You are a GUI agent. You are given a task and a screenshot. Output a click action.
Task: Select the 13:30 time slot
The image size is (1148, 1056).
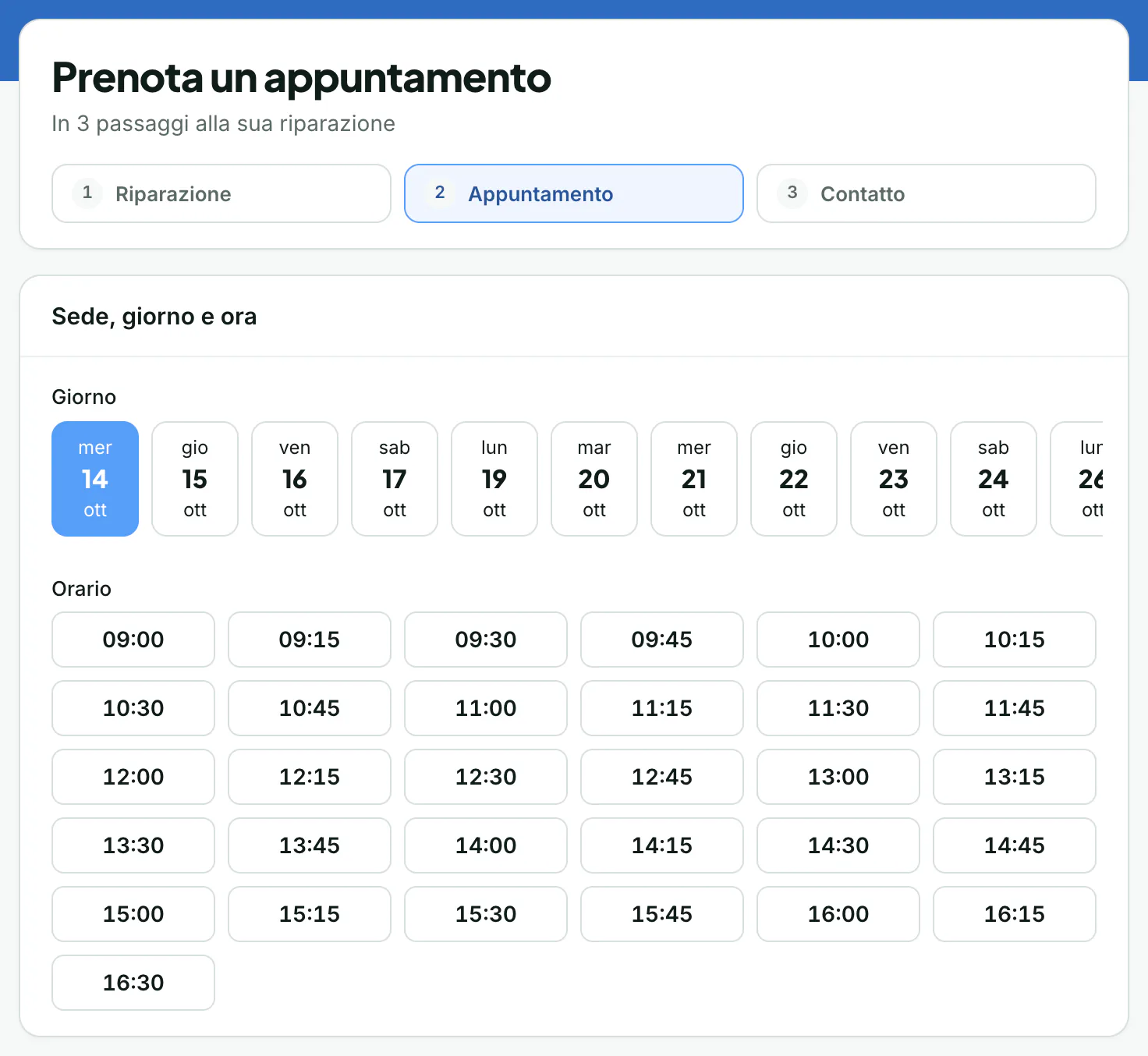133,845
